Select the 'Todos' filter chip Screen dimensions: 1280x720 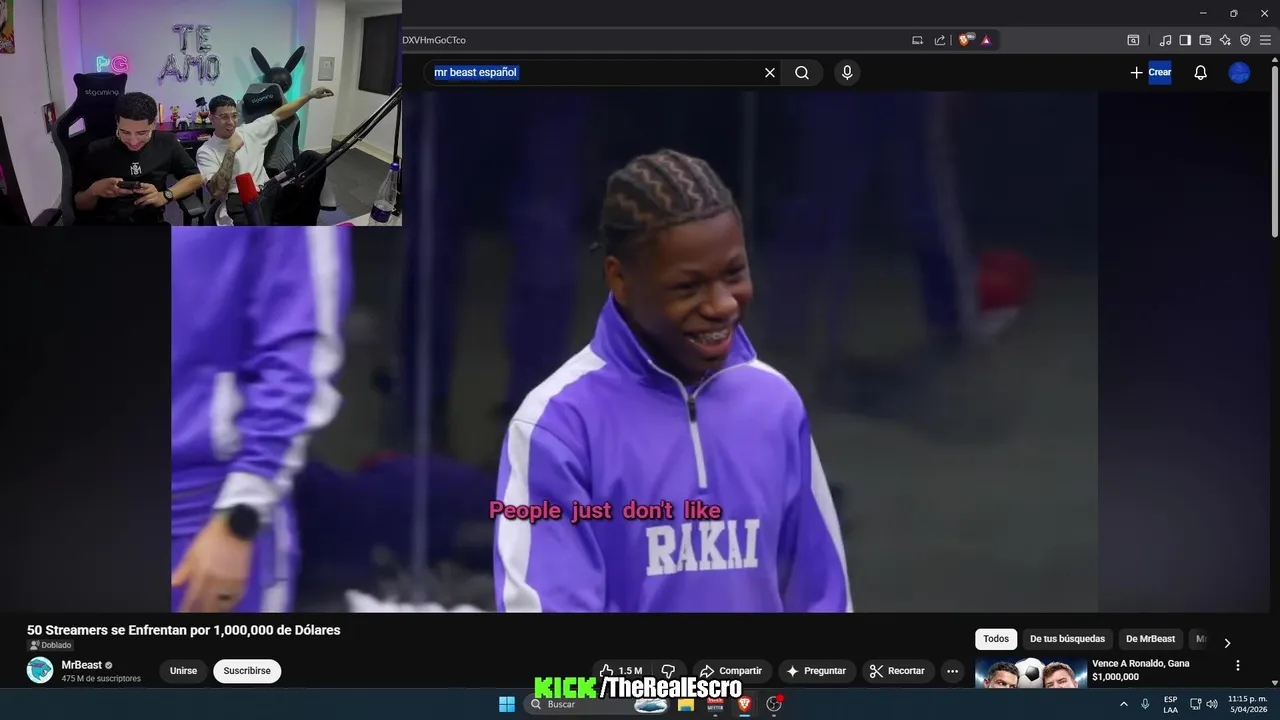click(x=996, y=639)
